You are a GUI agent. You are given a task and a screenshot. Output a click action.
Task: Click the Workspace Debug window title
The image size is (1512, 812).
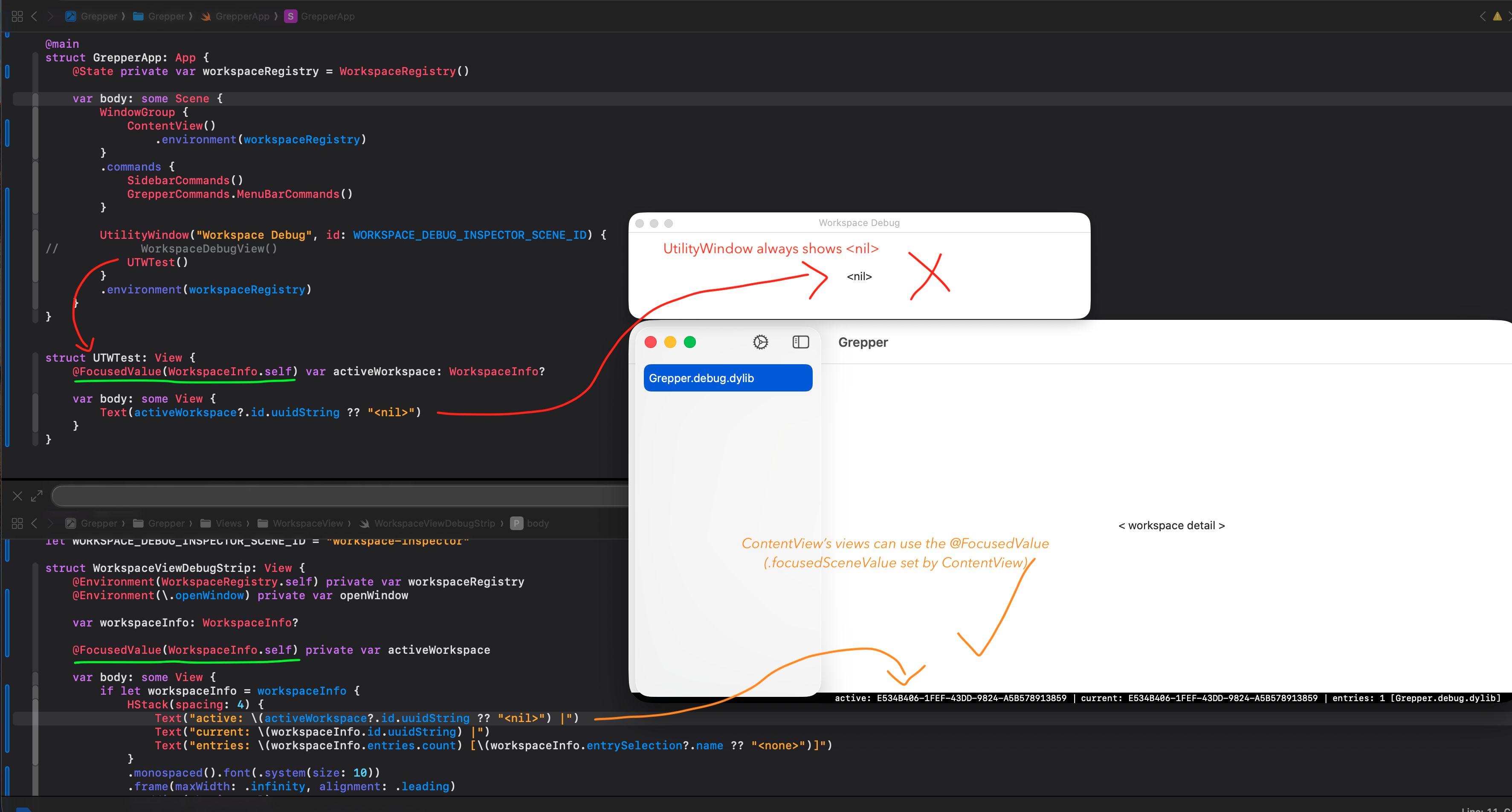859,223
